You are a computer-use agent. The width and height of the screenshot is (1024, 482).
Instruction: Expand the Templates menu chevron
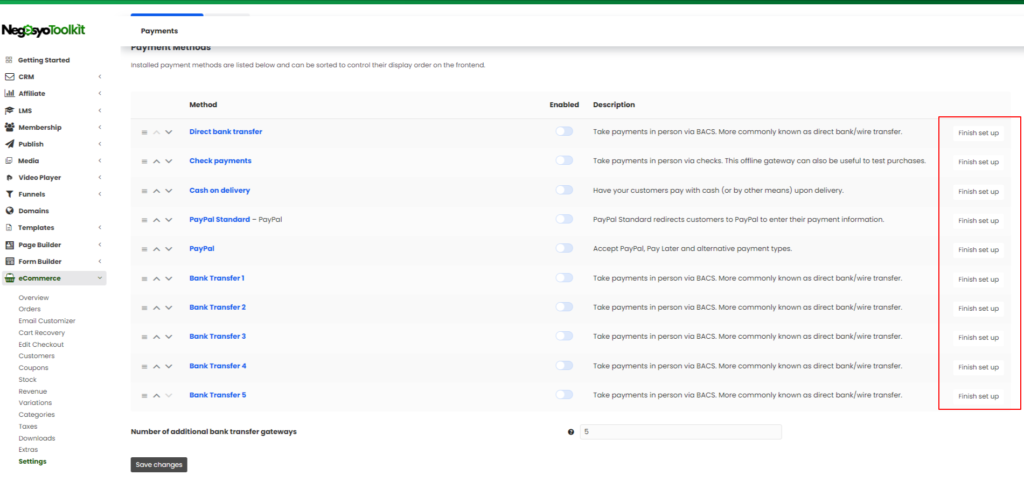click(x=100, y=228)
